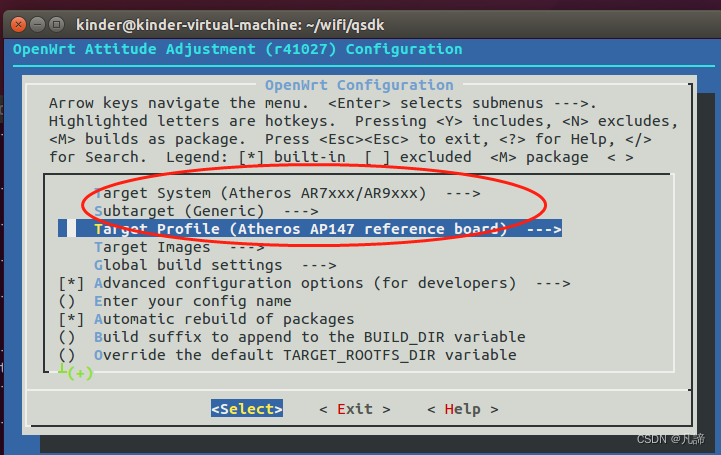Viewport: 721px width, 455px height.
Task: Toggle Automatic rebuild of packages checkbox
Action: [x=71, y=319]
